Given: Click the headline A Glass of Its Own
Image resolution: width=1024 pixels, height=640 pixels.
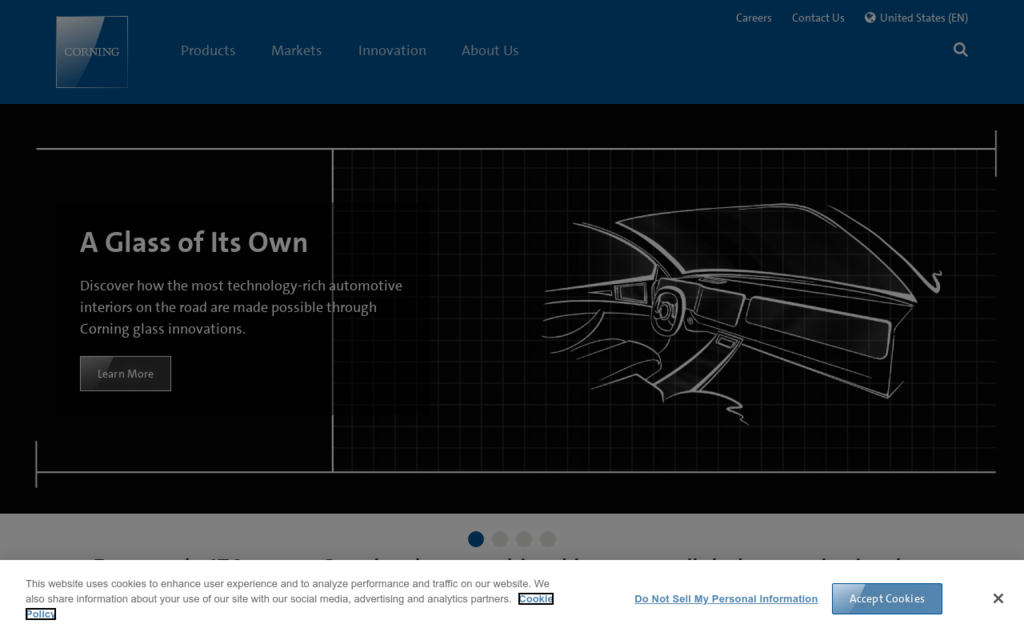Looking at the screenshot, I should [193, 243].
